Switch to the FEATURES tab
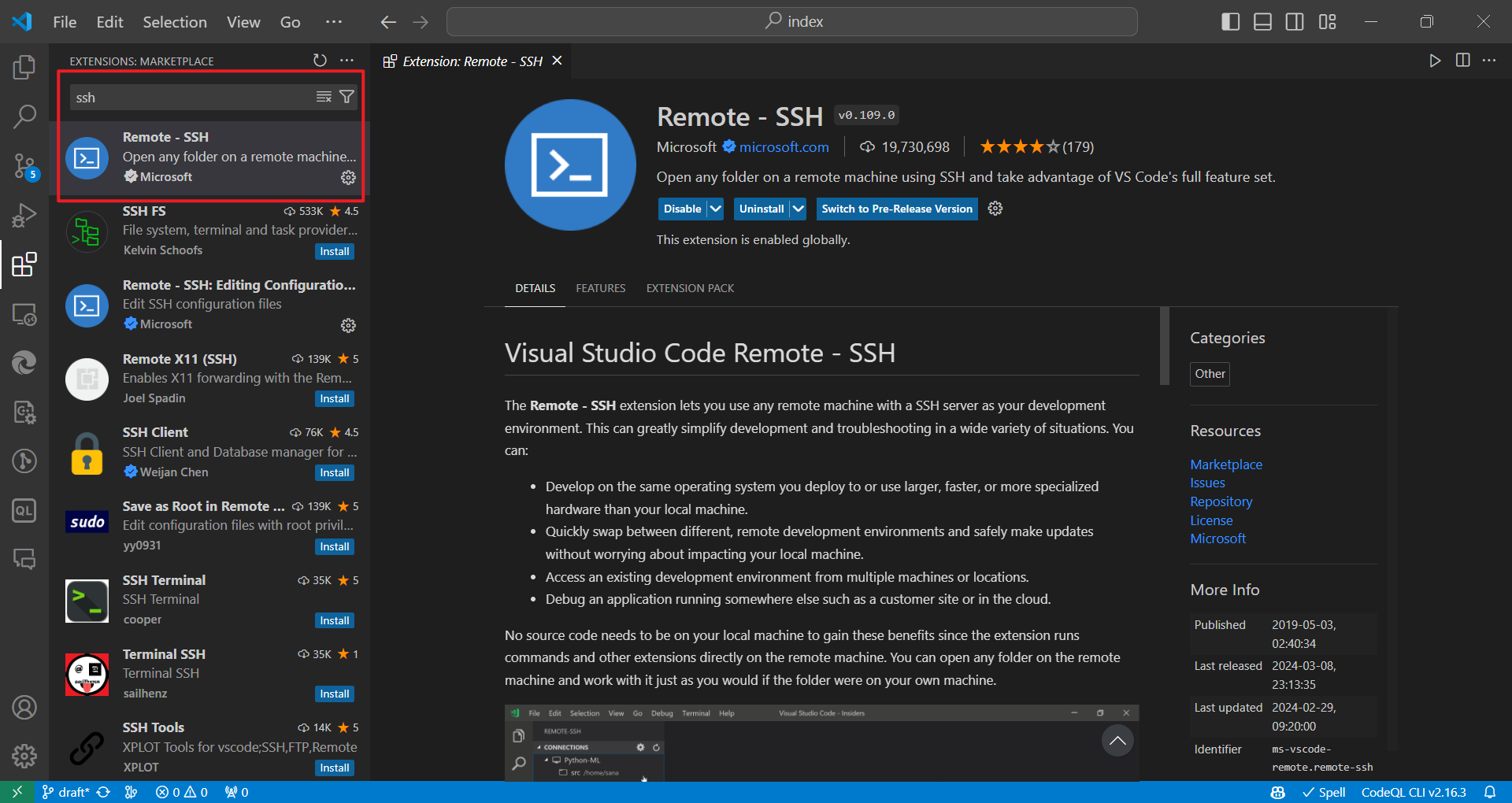Screen dimensions: 1512x803 coord(600,288)
